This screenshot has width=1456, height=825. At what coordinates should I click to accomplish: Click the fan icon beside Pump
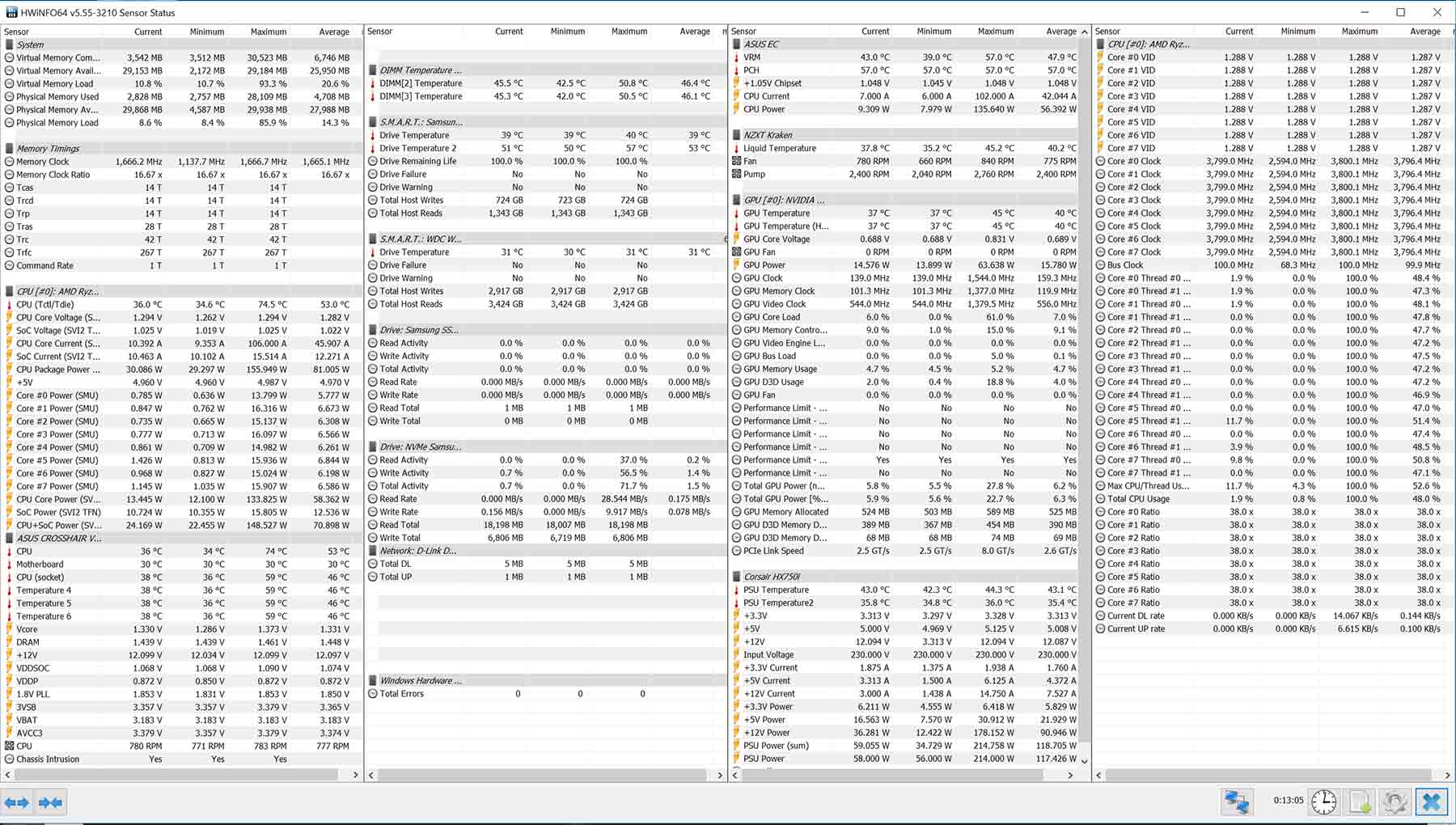pos(737,174)
